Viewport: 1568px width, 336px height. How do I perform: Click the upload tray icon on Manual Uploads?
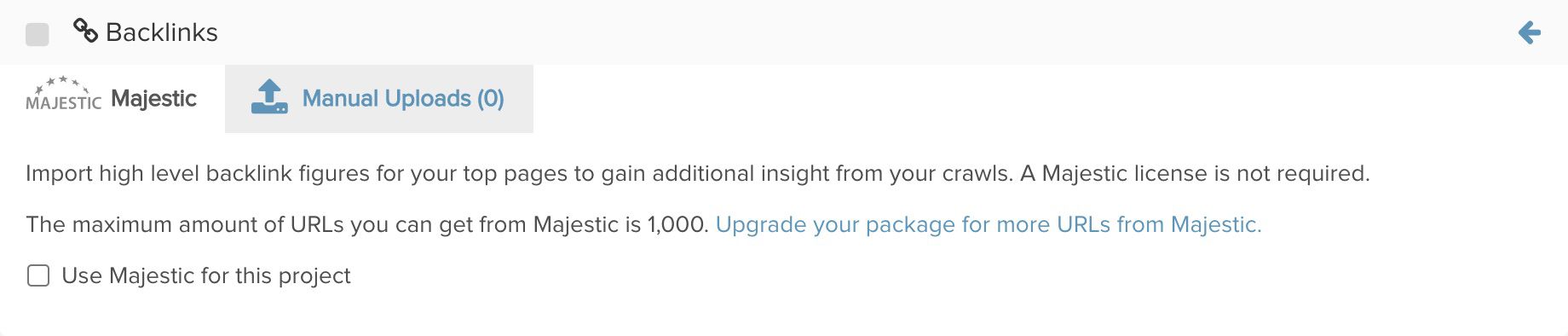coord(269,97)
